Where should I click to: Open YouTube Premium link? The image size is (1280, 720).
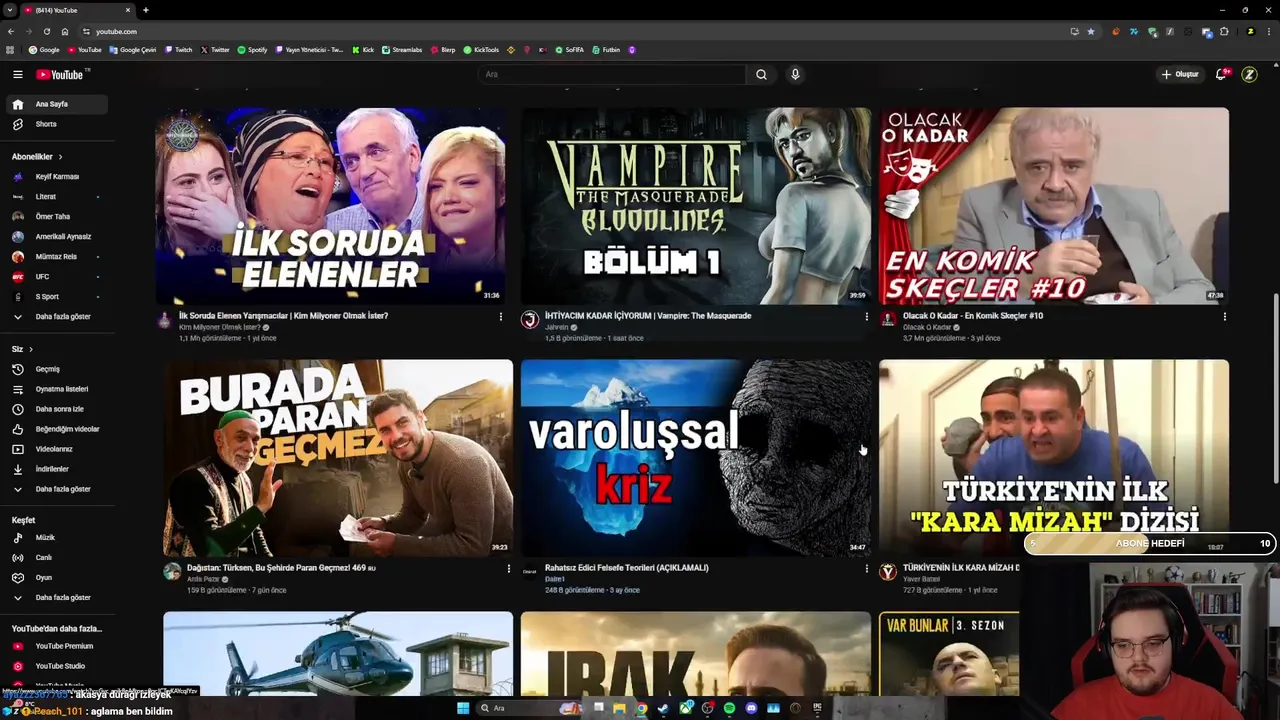[x=56, y=646]
